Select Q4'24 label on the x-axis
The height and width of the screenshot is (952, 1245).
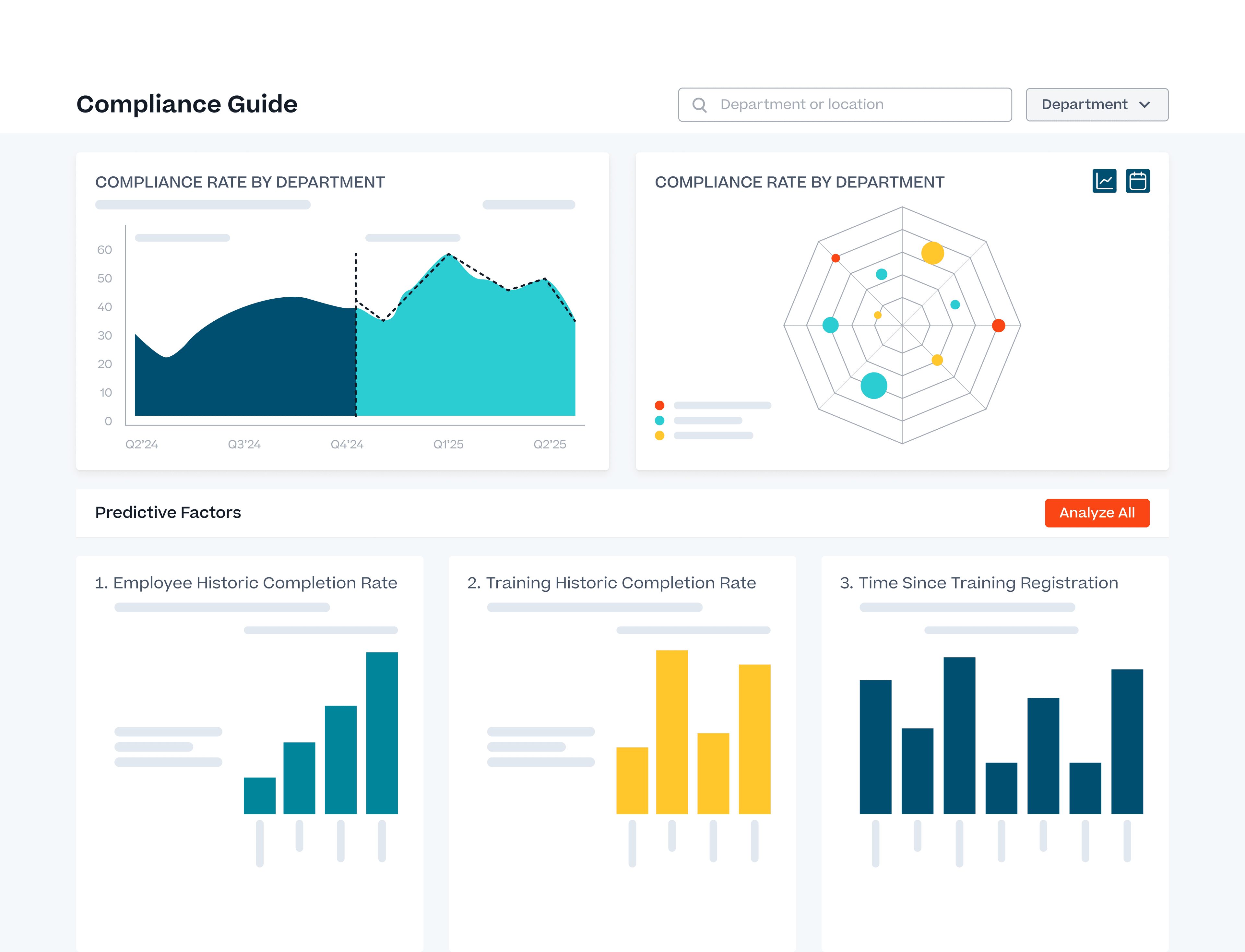tap(347, 444)
